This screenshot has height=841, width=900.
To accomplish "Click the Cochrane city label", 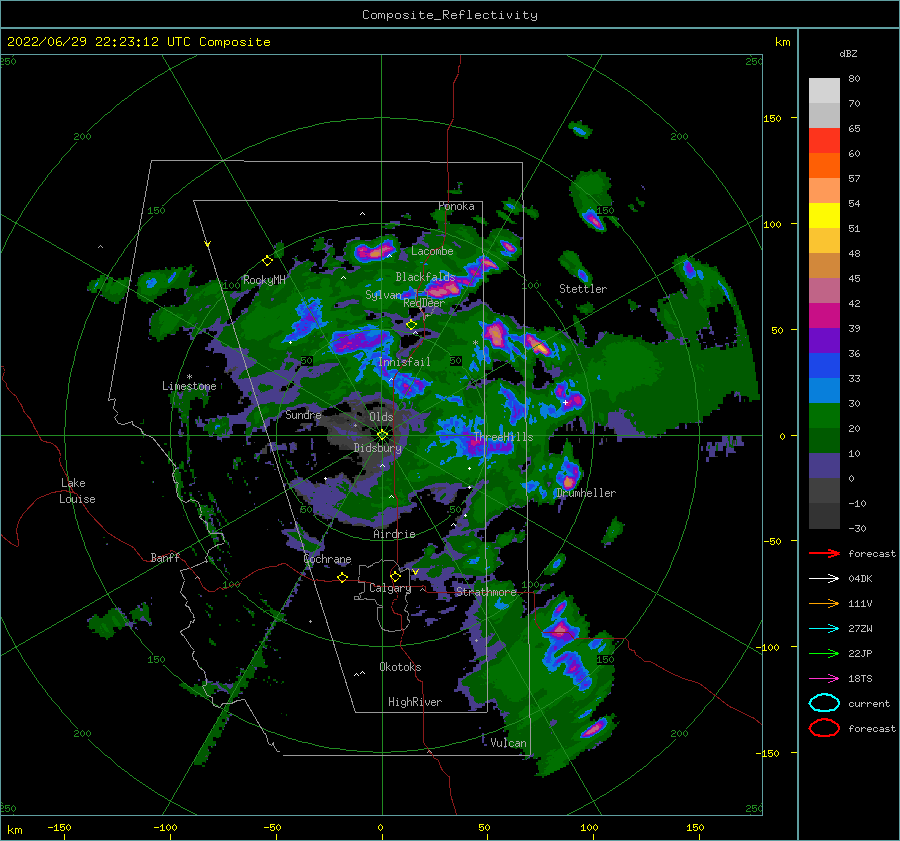I will pos(327,559).
